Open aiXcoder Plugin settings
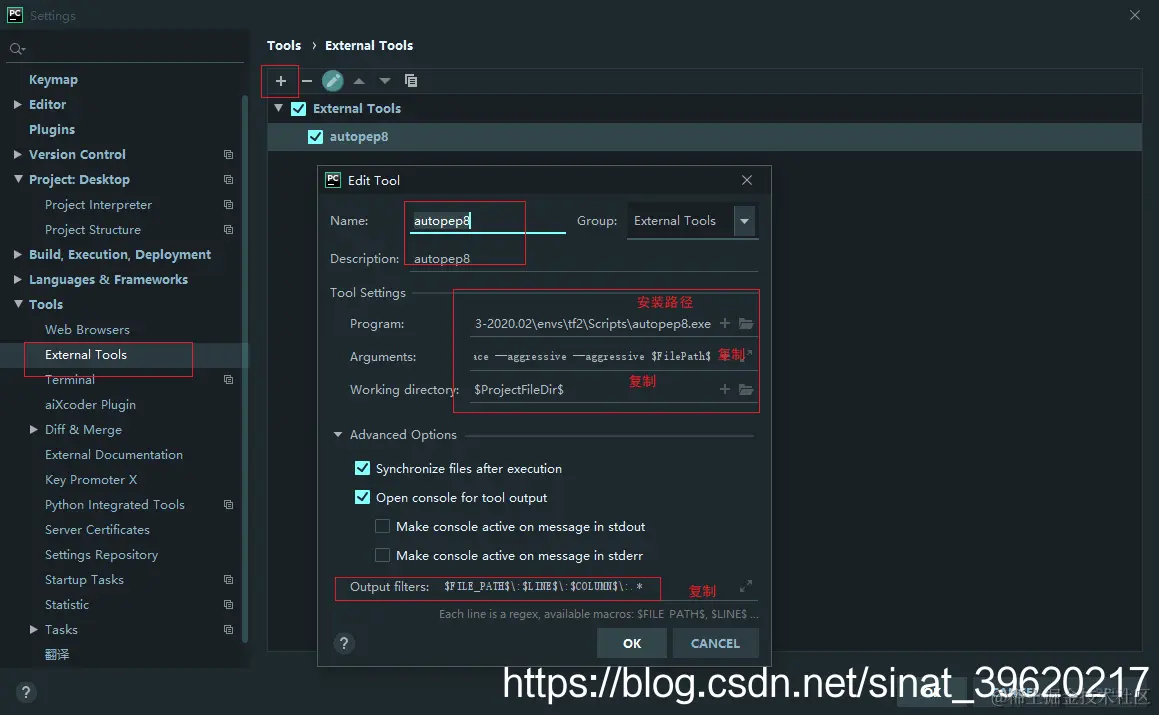The height and width of the screenshot is (715, 1159). click(90, 404)
